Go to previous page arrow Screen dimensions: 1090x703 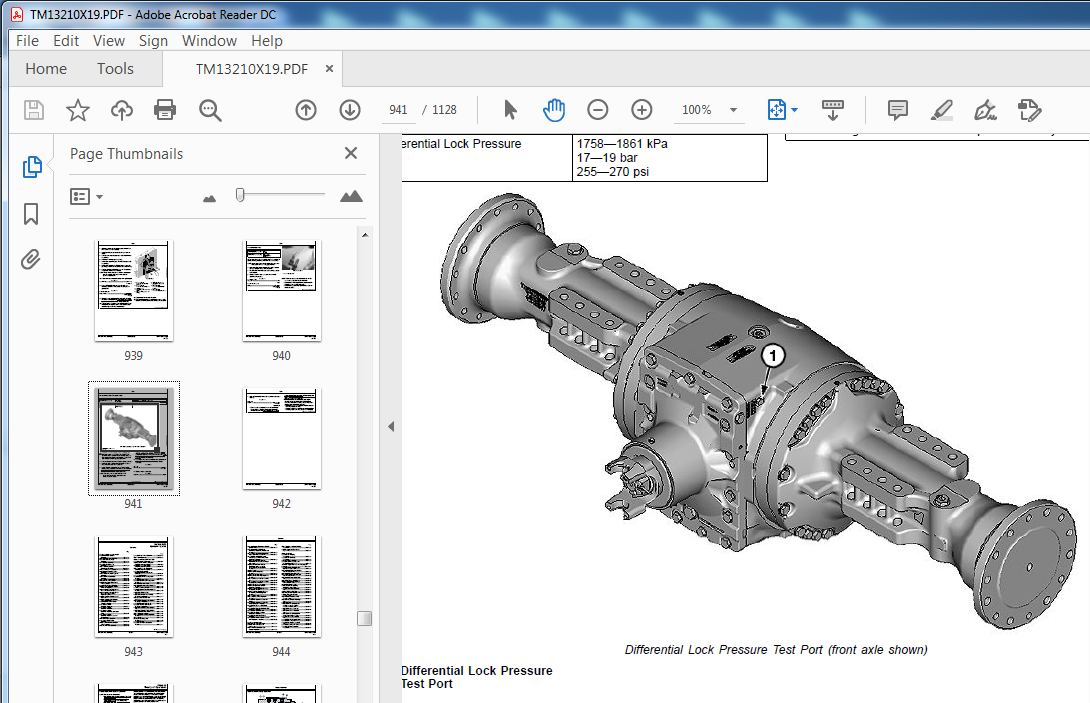pos(306,110)
